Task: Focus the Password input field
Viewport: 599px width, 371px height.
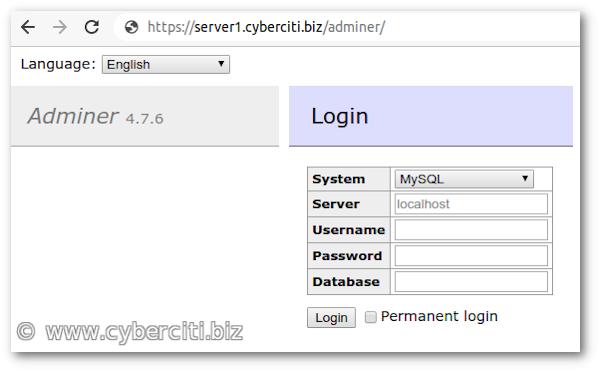Action: [x=471, y=256]
